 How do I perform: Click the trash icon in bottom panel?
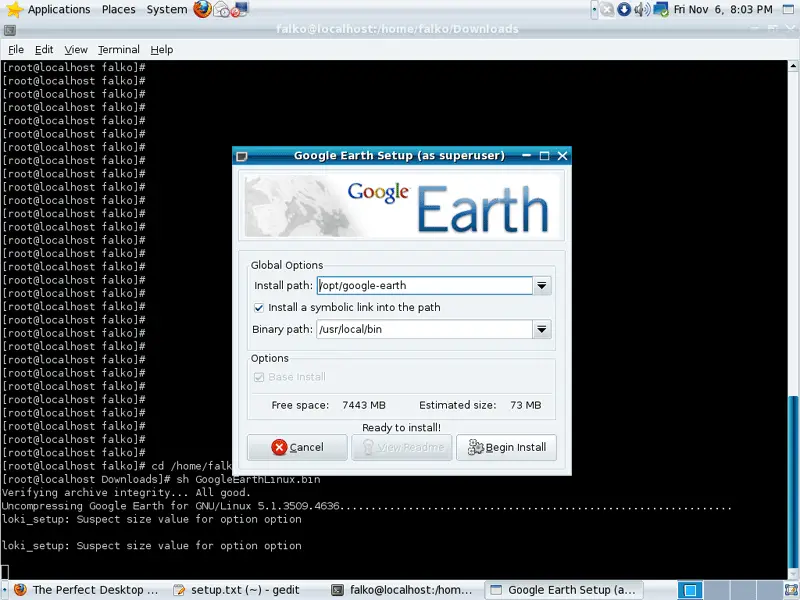791,590
